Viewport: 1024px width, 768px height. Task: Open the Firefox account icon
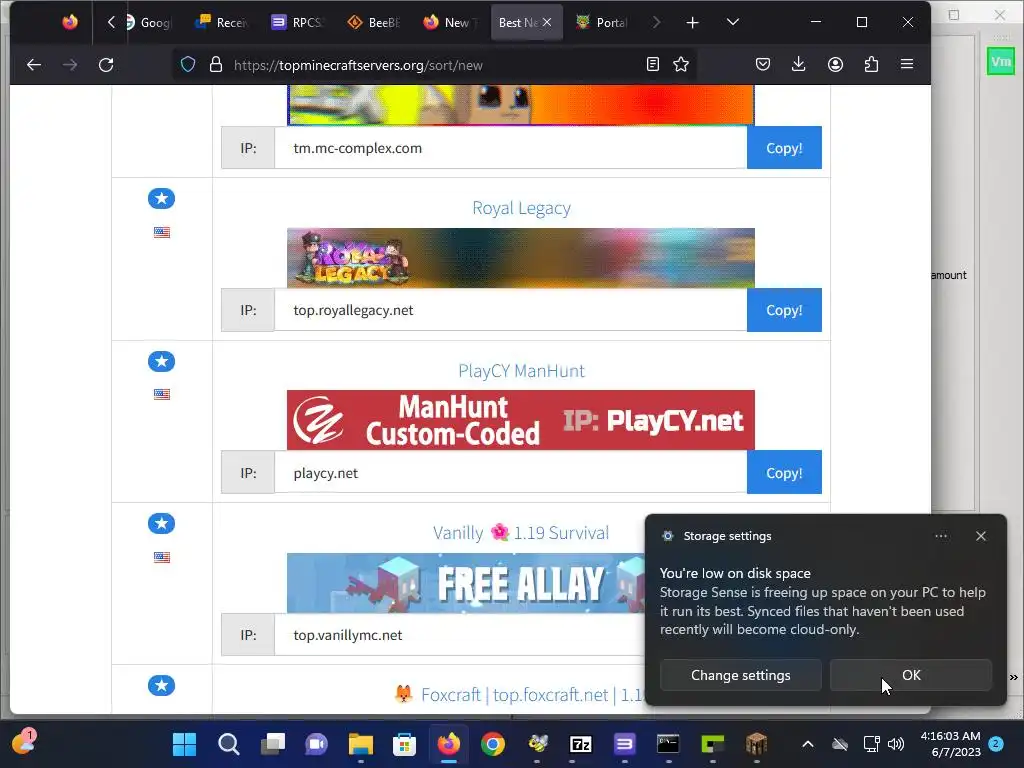tap(835, 64)
